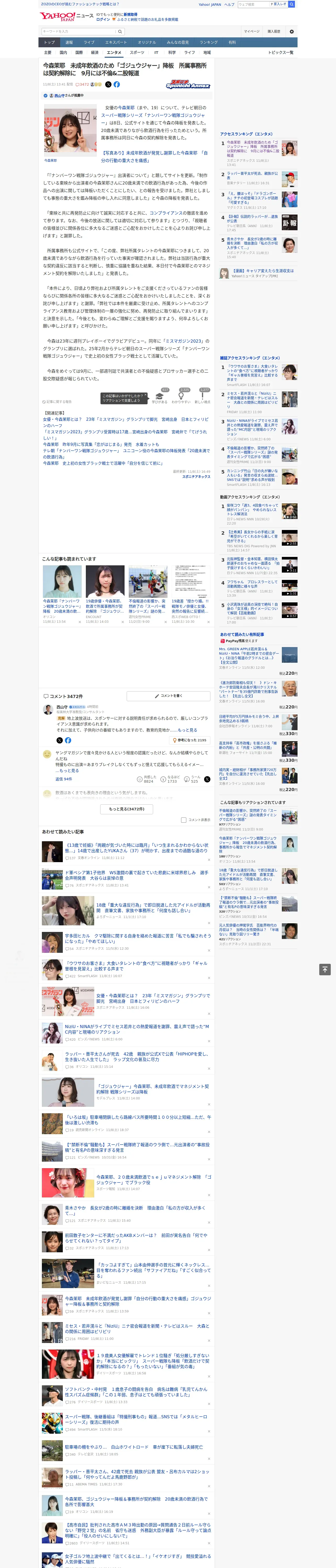Click もっと見る(3472件) comments button
The width and height of the screenshot is (336, 1568).
(x=127, y=809)
